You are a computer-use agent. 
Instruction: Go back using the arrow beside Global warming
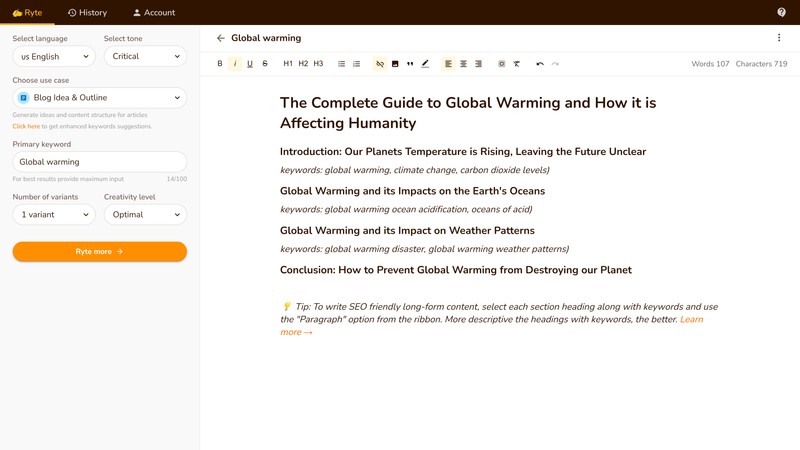coord(221,38)
